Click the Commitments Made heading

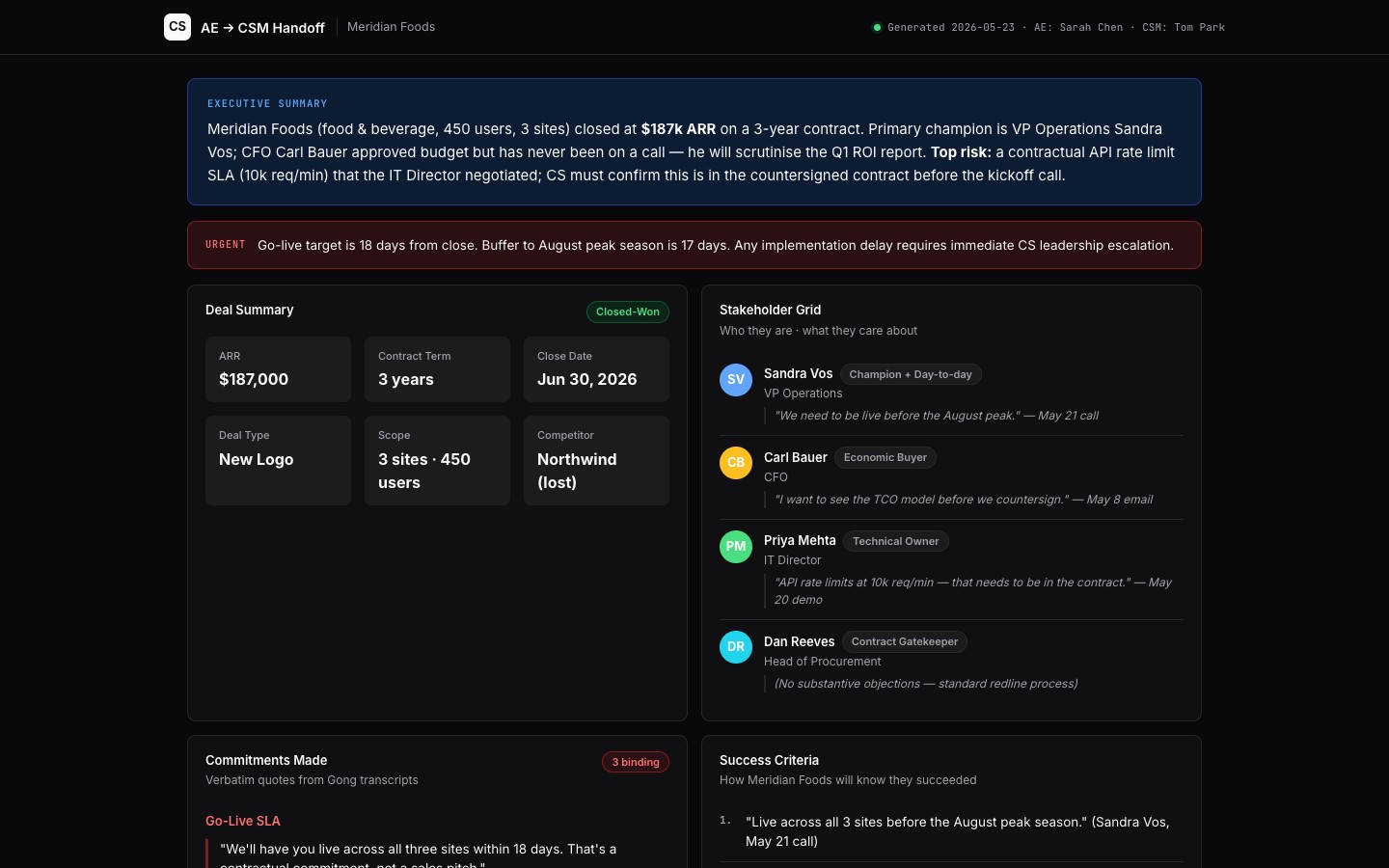tap(266, 760)
